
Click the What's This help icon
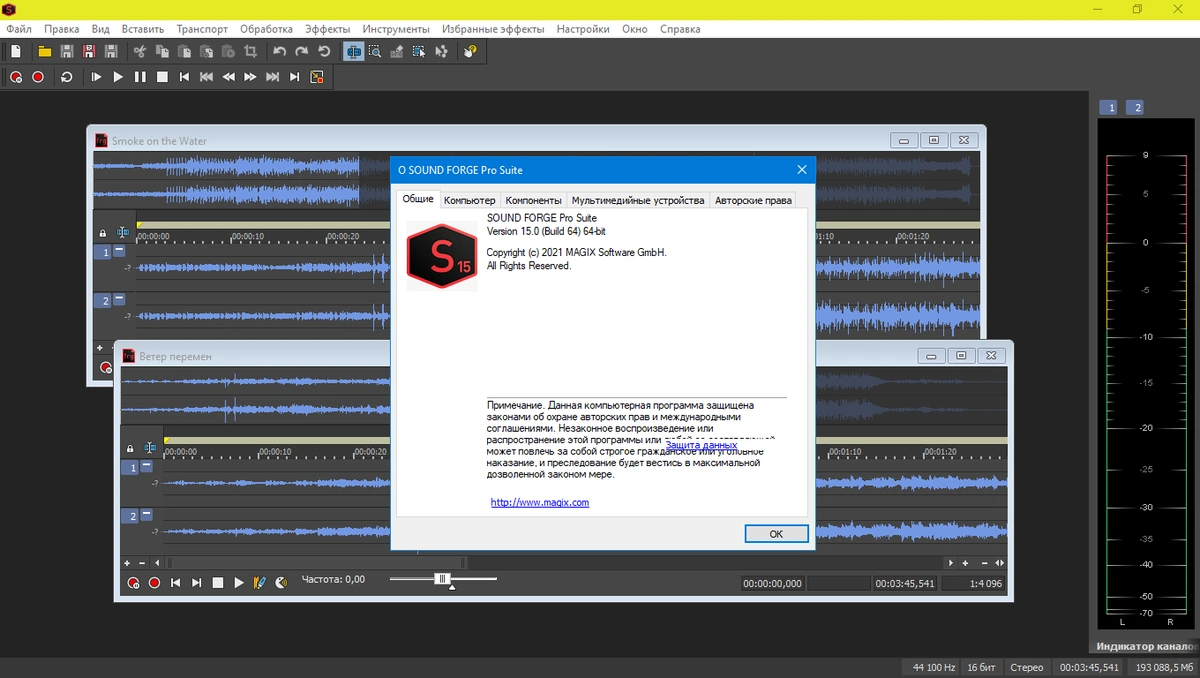471,51
